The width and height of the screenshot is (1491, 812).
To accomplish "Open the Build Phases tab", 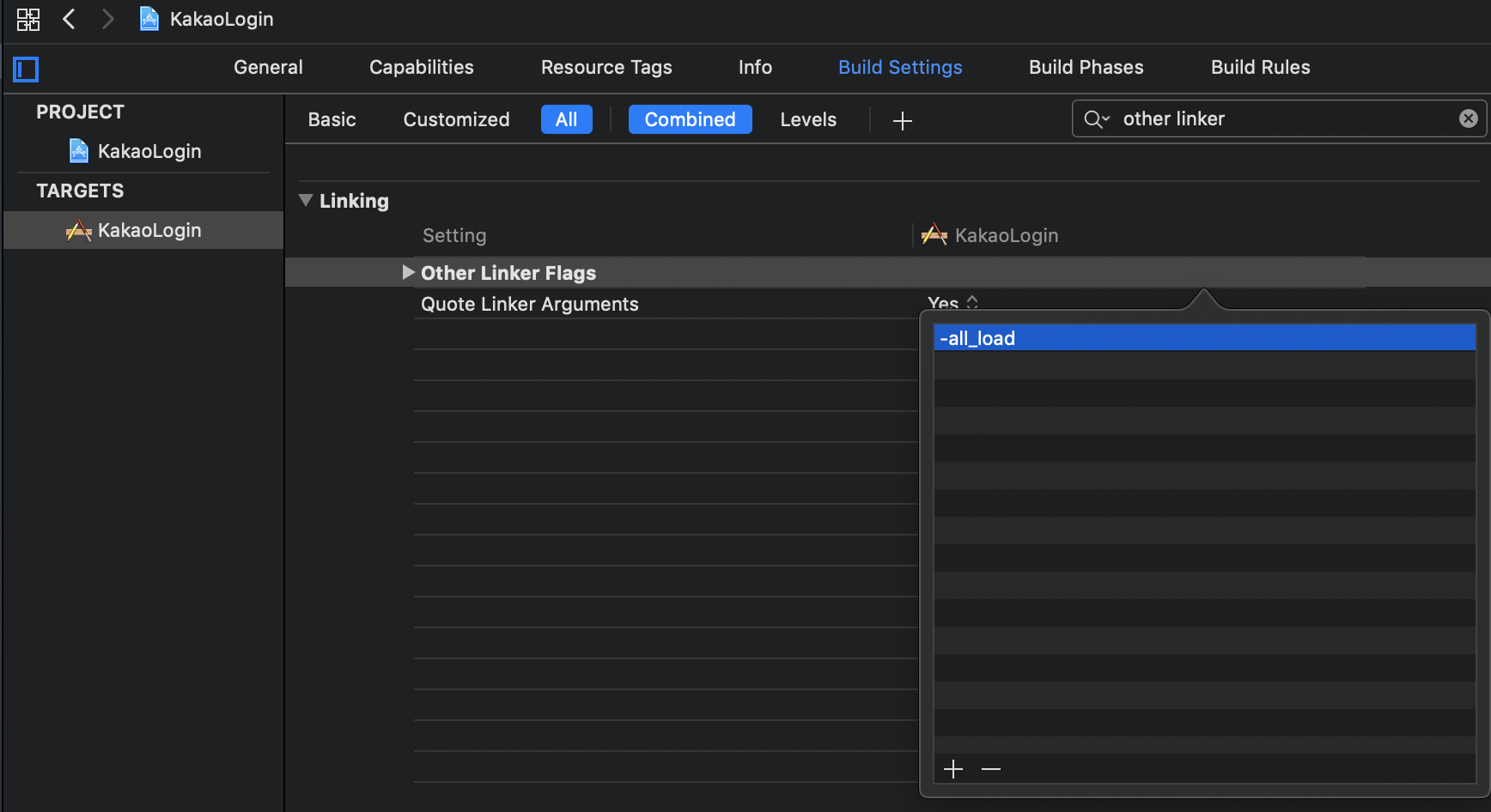I will click(1086, 67).
